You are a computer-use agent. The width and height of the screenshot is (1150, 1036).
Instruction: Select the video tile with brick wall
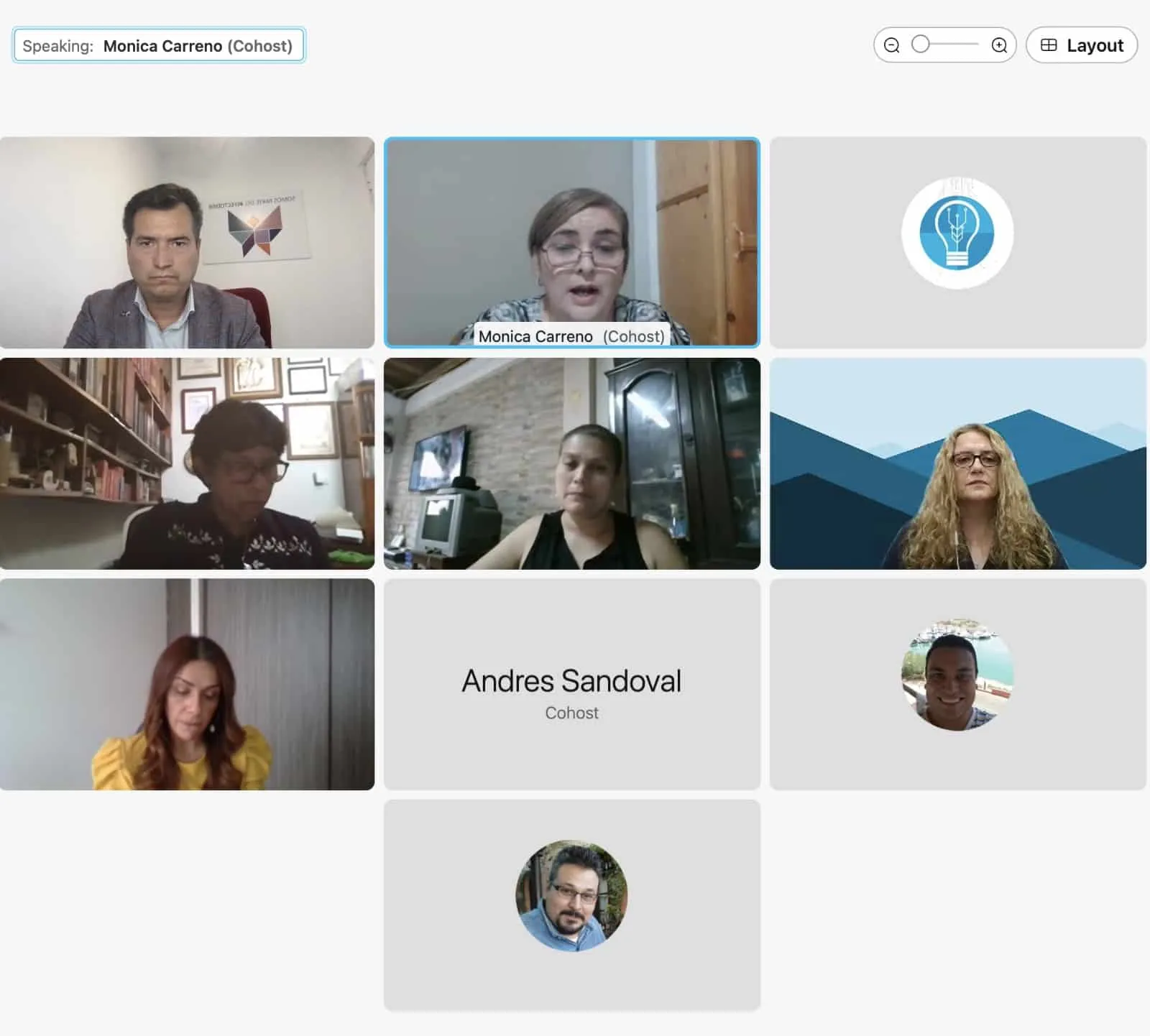[571, 463]
